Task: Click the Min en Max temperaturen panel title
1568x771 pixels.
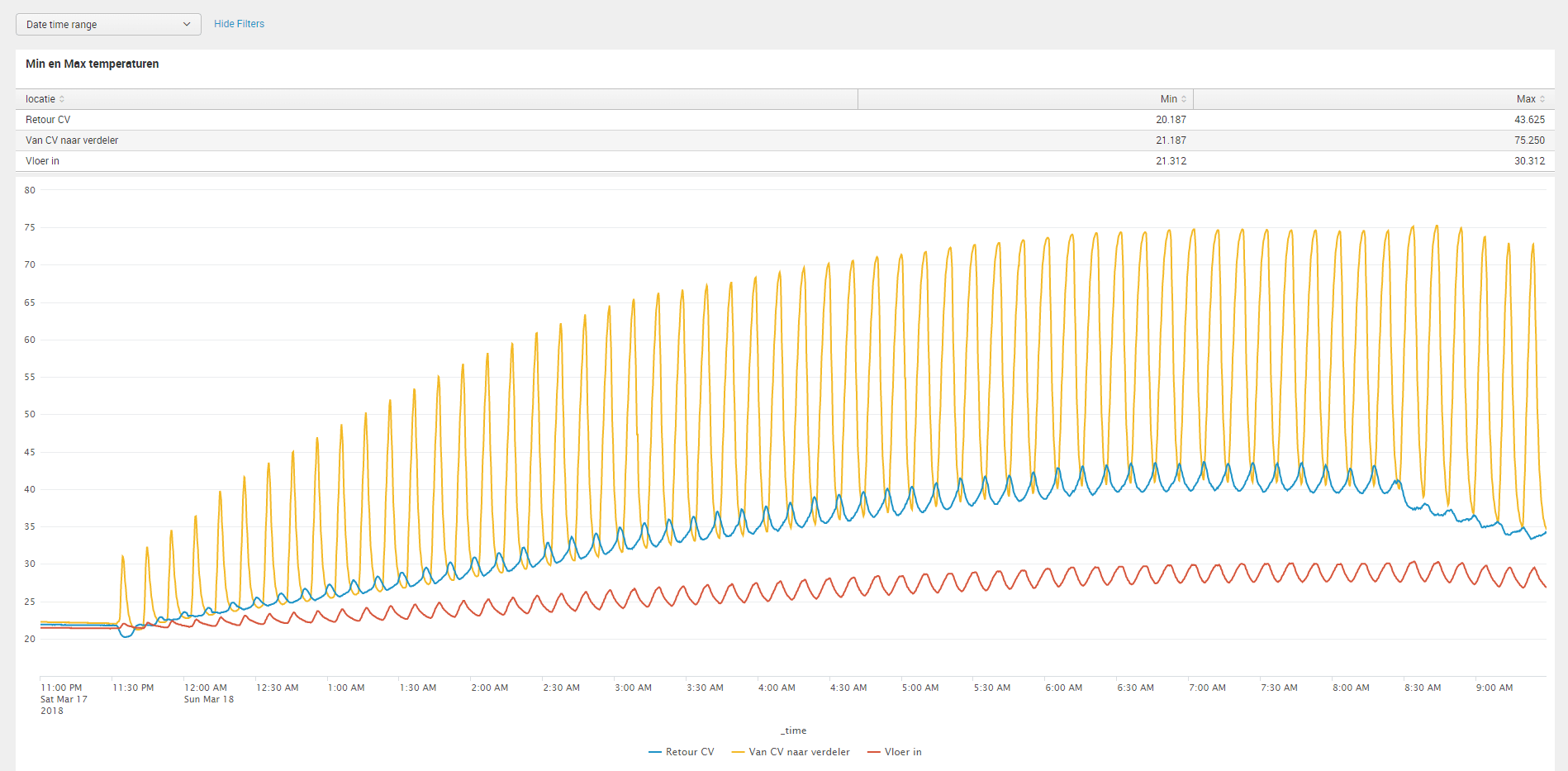Action: 92,64
